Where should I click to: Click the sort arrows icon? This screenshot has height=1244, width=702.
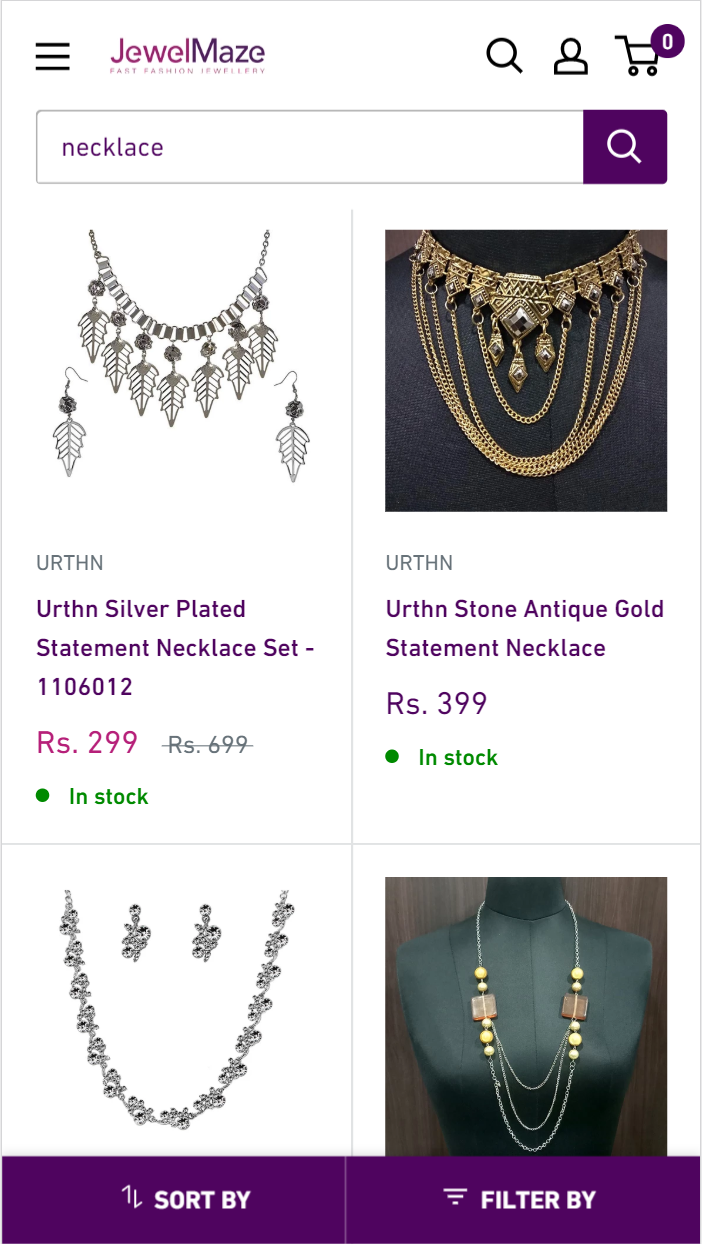[132, 1197]
